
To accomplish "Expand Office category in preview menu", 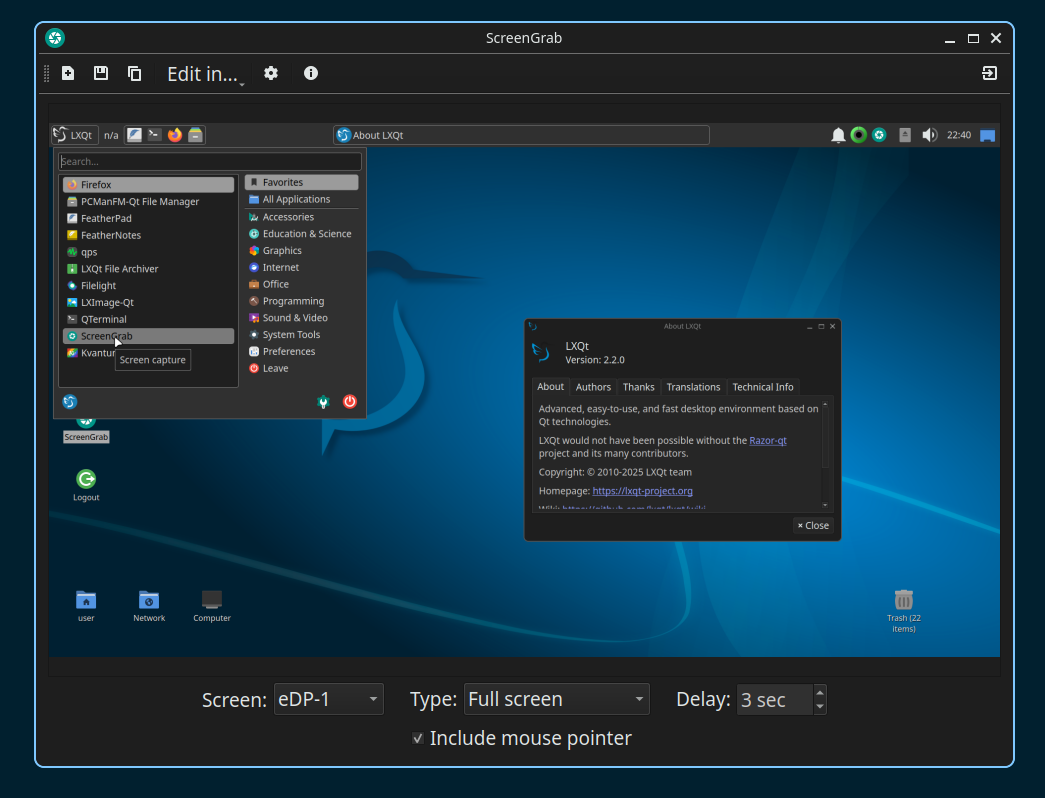I will [301, 284].
